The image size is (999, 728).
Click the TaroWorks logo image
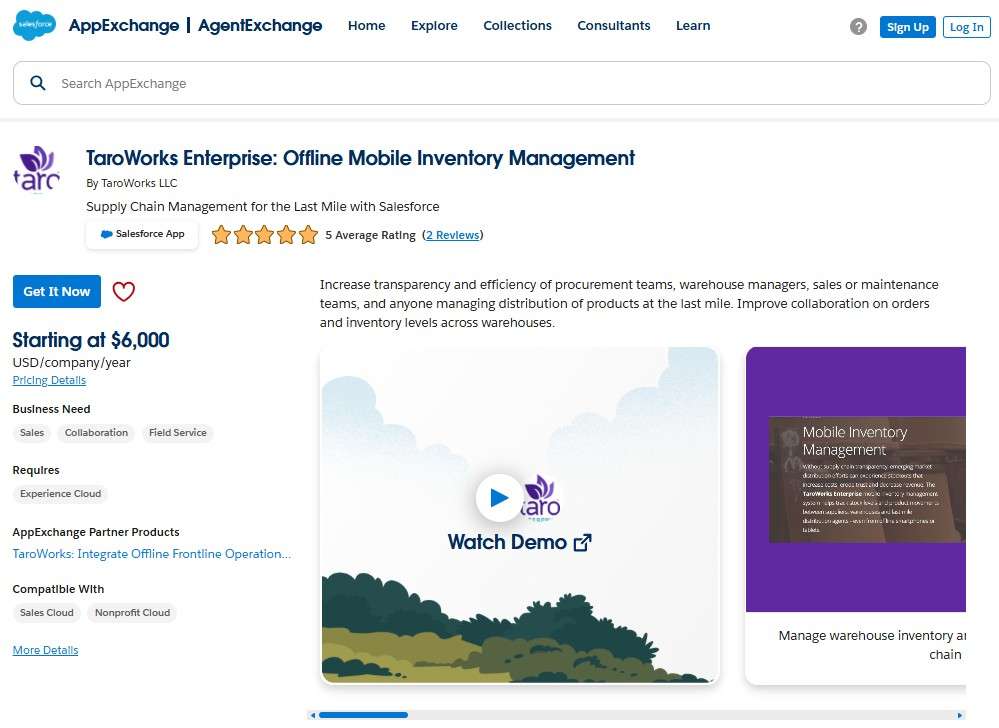37,170
